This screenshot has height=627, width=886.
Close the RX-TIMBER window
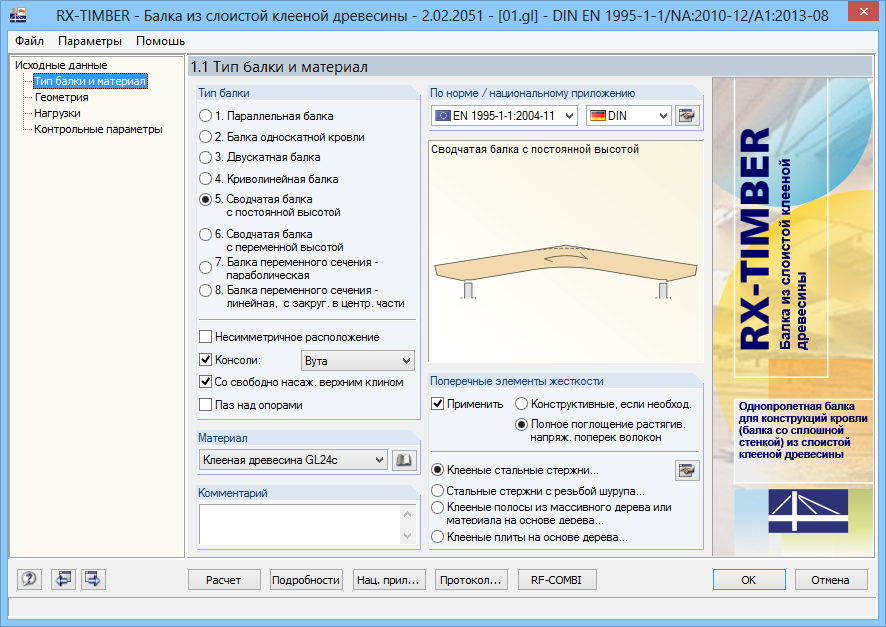tap(863, 12)
